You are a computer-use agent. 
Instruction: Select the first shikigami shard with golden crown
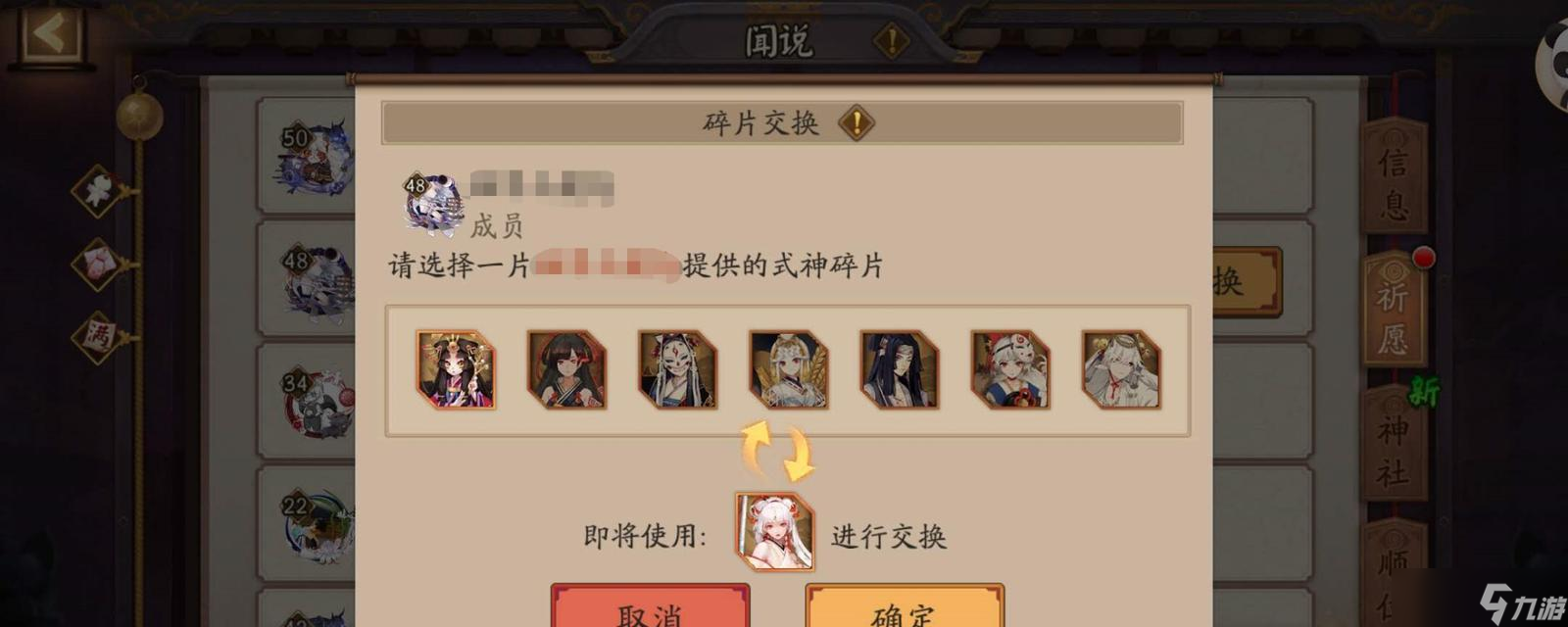pyautogui.click(x=456, y=369)
